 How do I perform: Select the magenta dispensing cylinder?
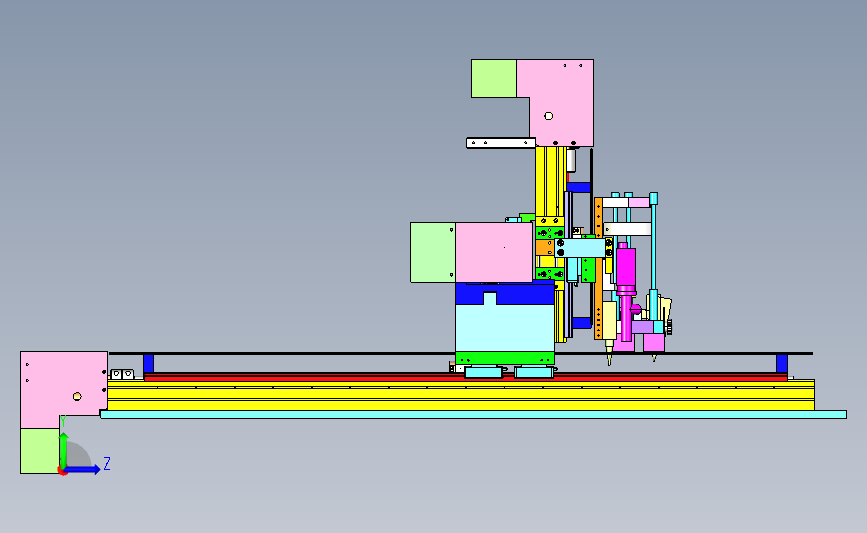point(625,267)
